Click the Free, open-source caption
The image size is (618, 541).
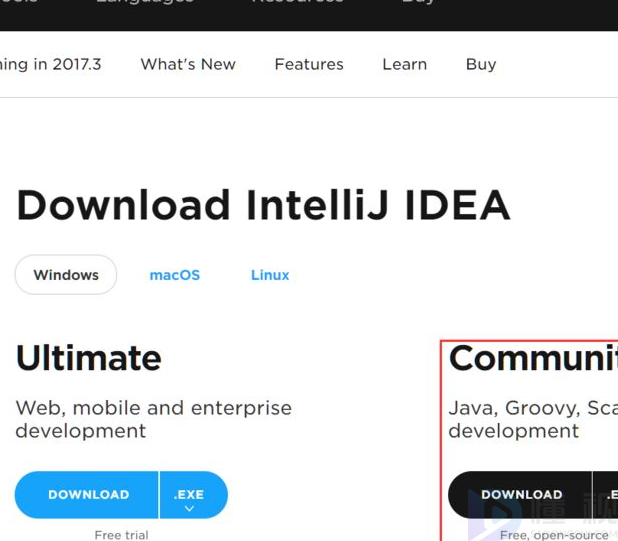pyautogui.click(x=554, y=535)
